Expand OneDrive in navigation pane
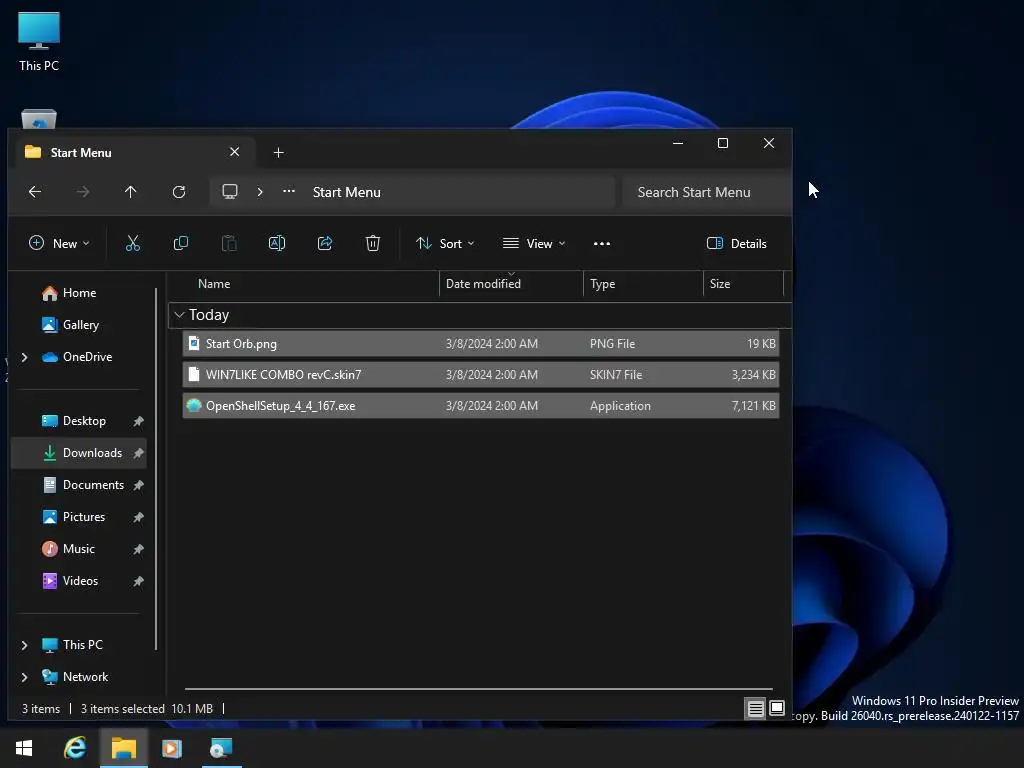 pos(25,357)
